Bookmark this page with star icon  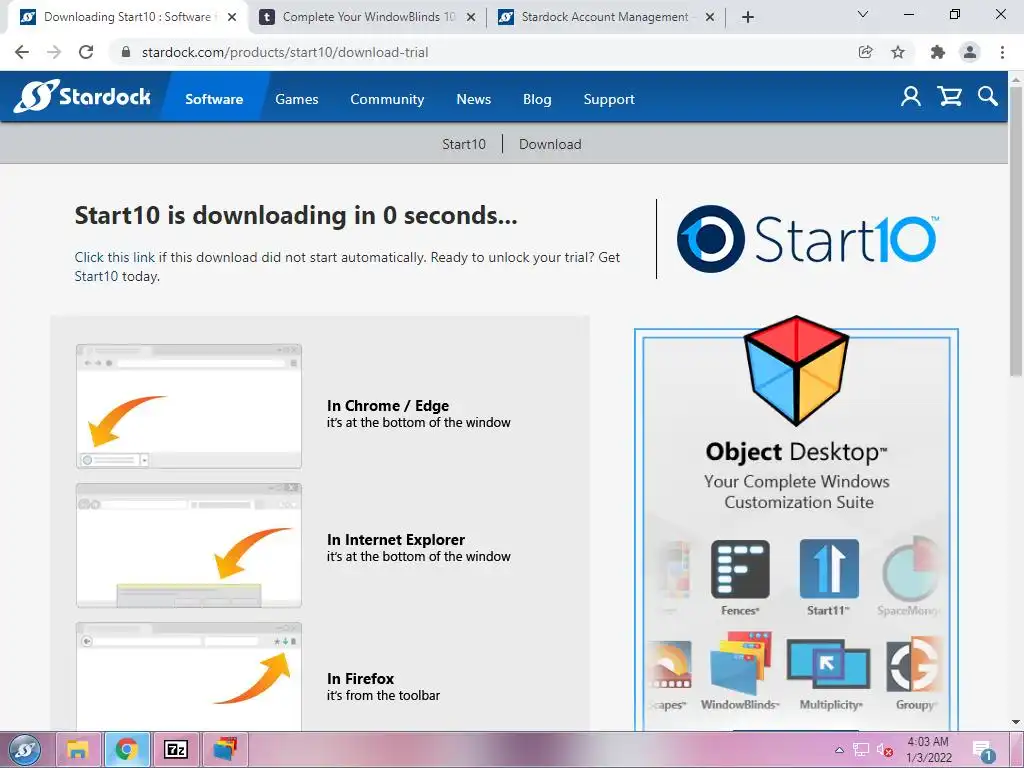click(898, 52)
